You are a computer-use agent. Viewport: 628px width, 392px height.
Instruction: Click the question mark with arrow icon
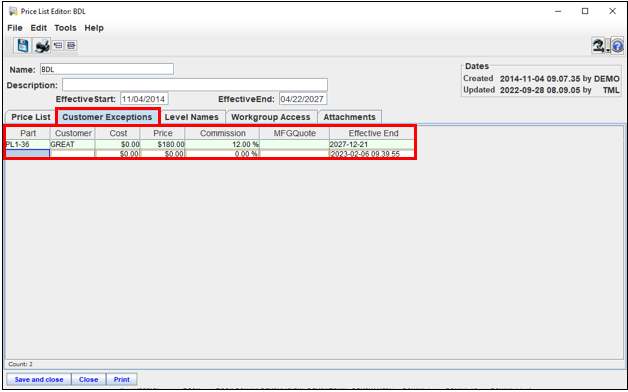tap(598, 46)
